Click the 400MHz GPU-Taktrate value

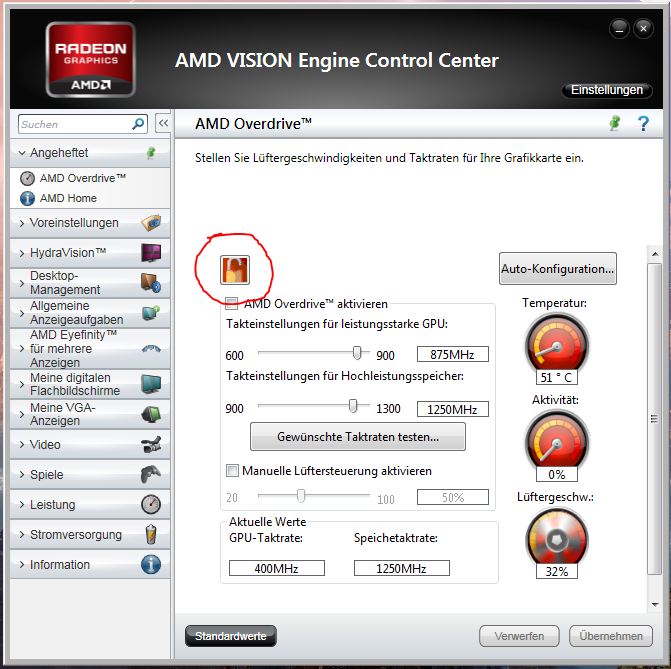point(276,568)
